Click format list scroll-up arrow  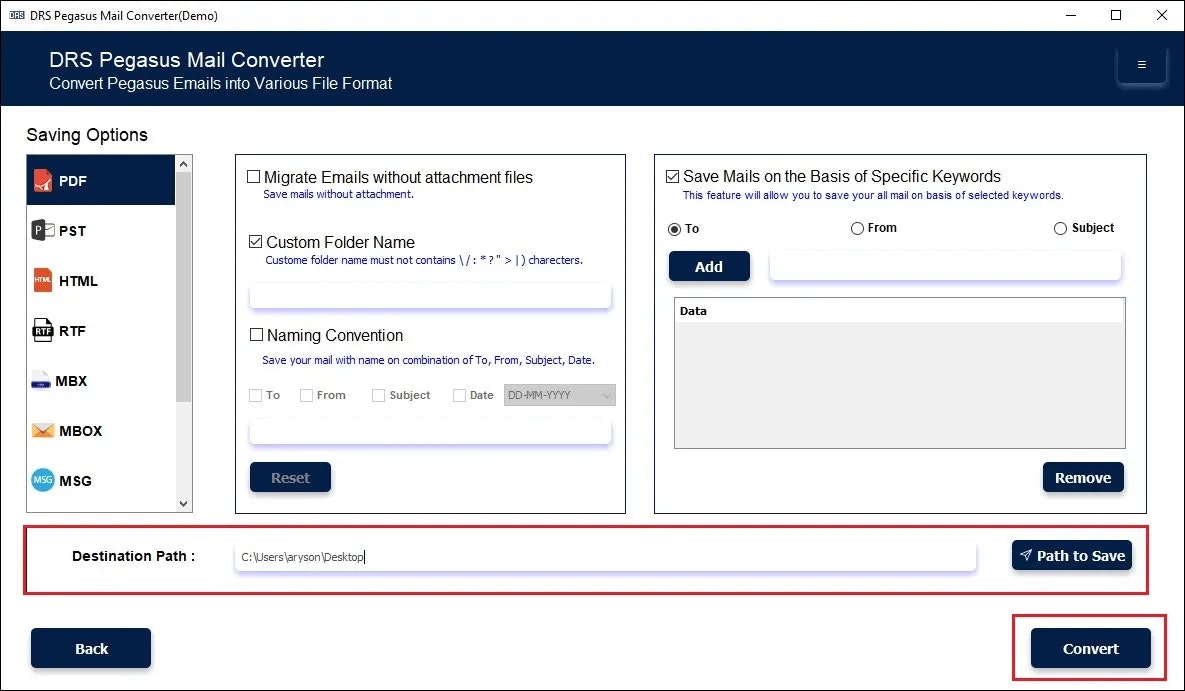pyautogui.click(x=184, y=163)
